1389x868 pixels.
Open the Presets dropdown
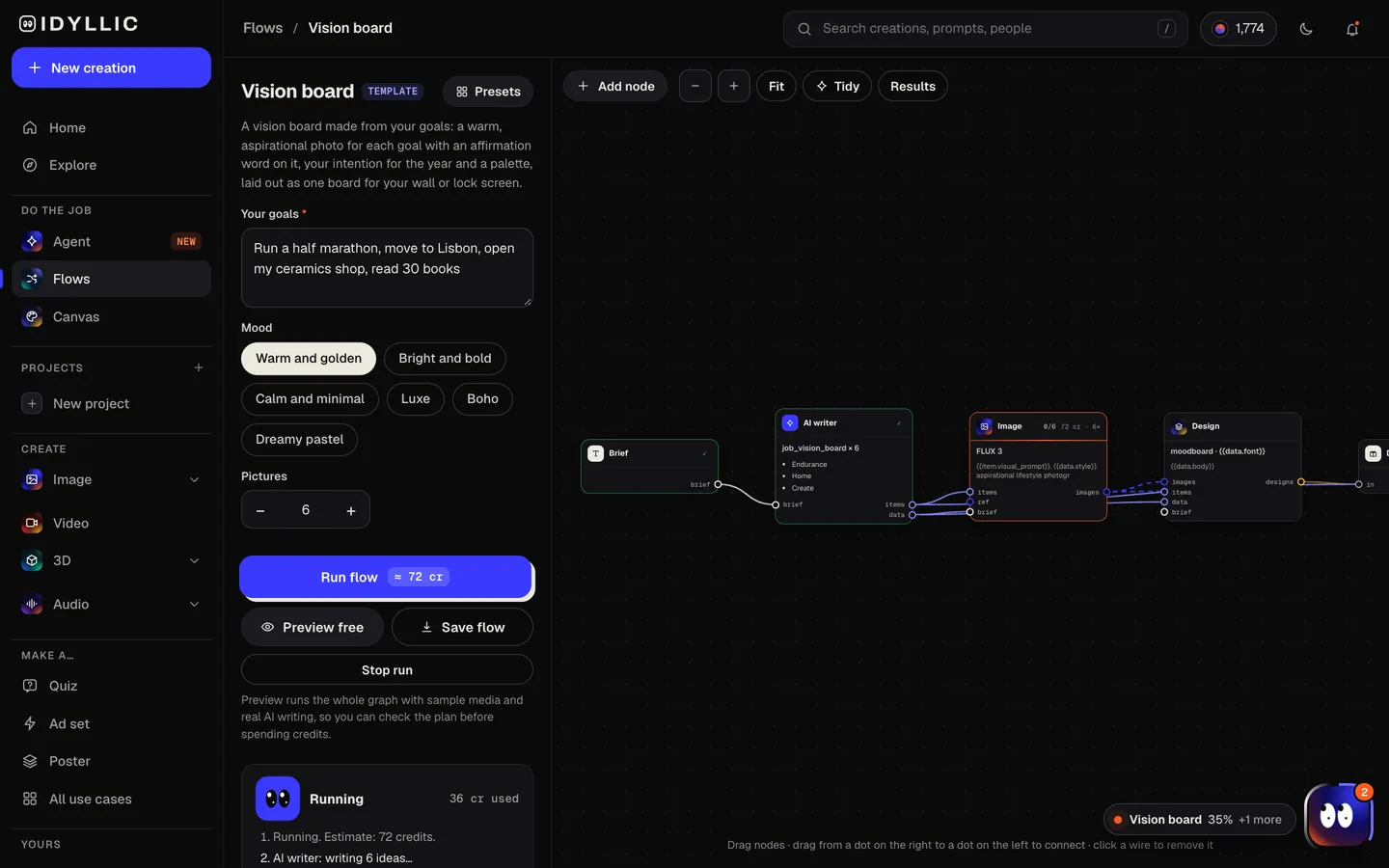click(488, 92)
